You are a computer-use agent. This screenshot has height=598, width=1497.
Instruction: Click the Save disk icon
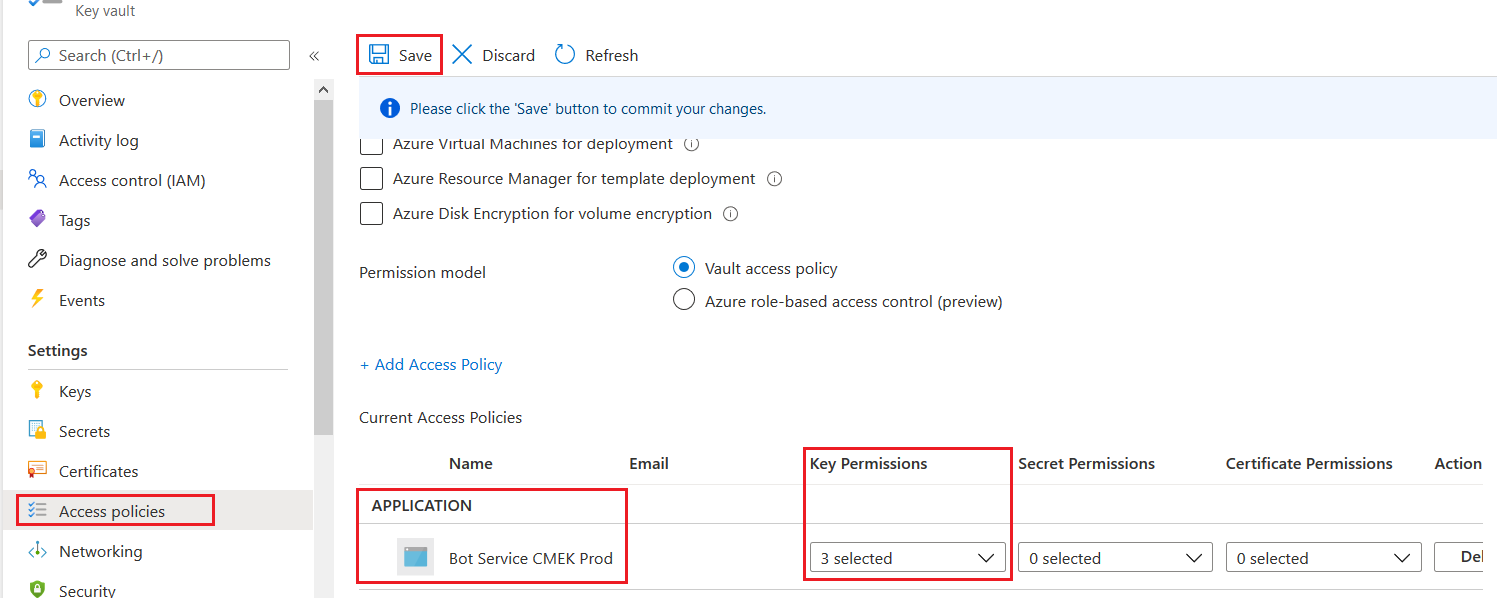tap(379, 55)
